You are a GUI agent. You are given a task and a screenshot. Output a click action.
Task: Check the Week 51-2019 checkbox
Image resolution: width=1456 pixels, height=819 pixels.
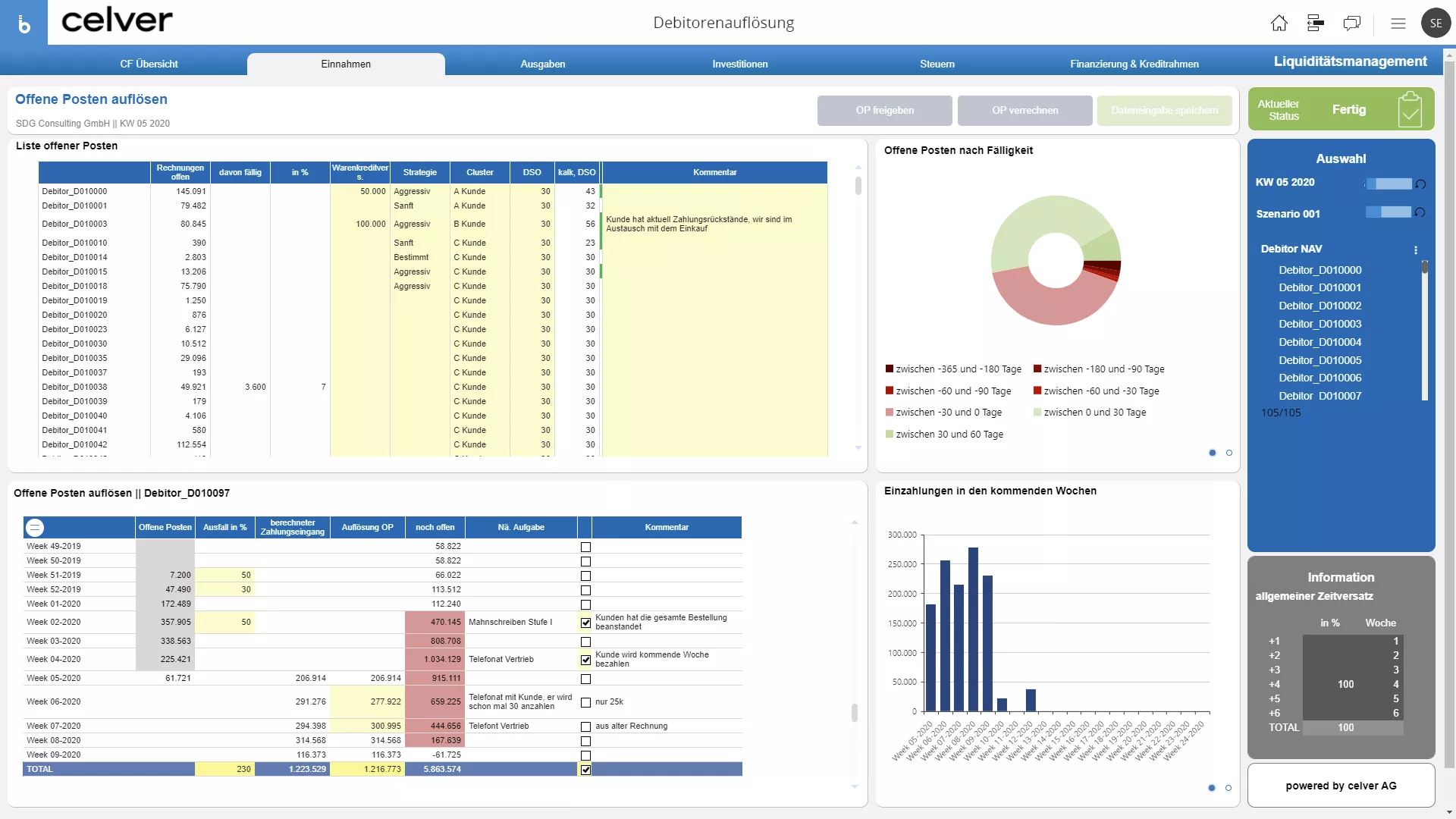(585, 576)
